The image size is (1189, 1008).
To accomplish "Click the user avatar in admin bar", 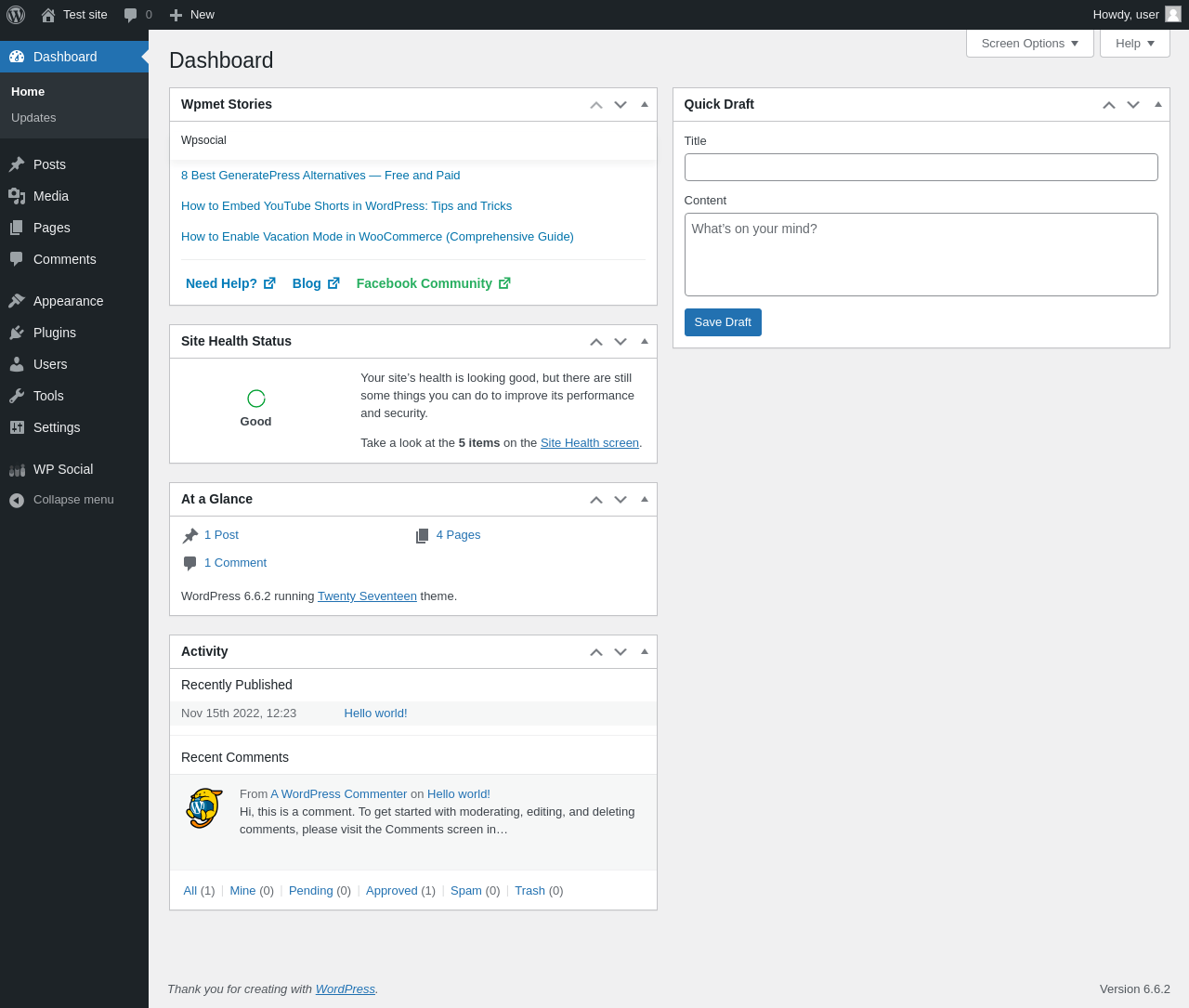I will (1173, 14).
